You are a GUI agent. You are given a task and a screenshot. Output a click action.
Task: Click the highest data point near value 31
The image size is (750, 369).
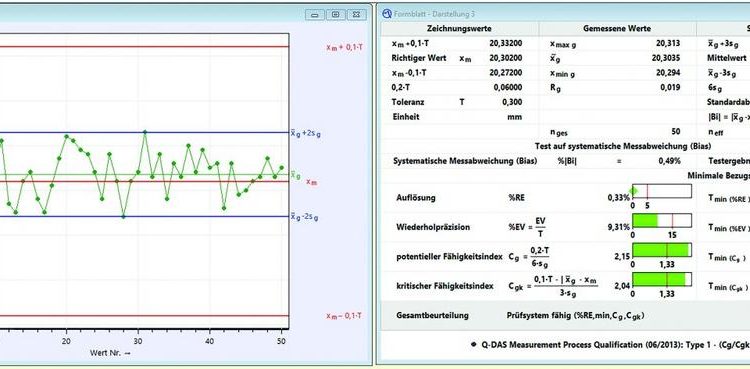[145, 132]
